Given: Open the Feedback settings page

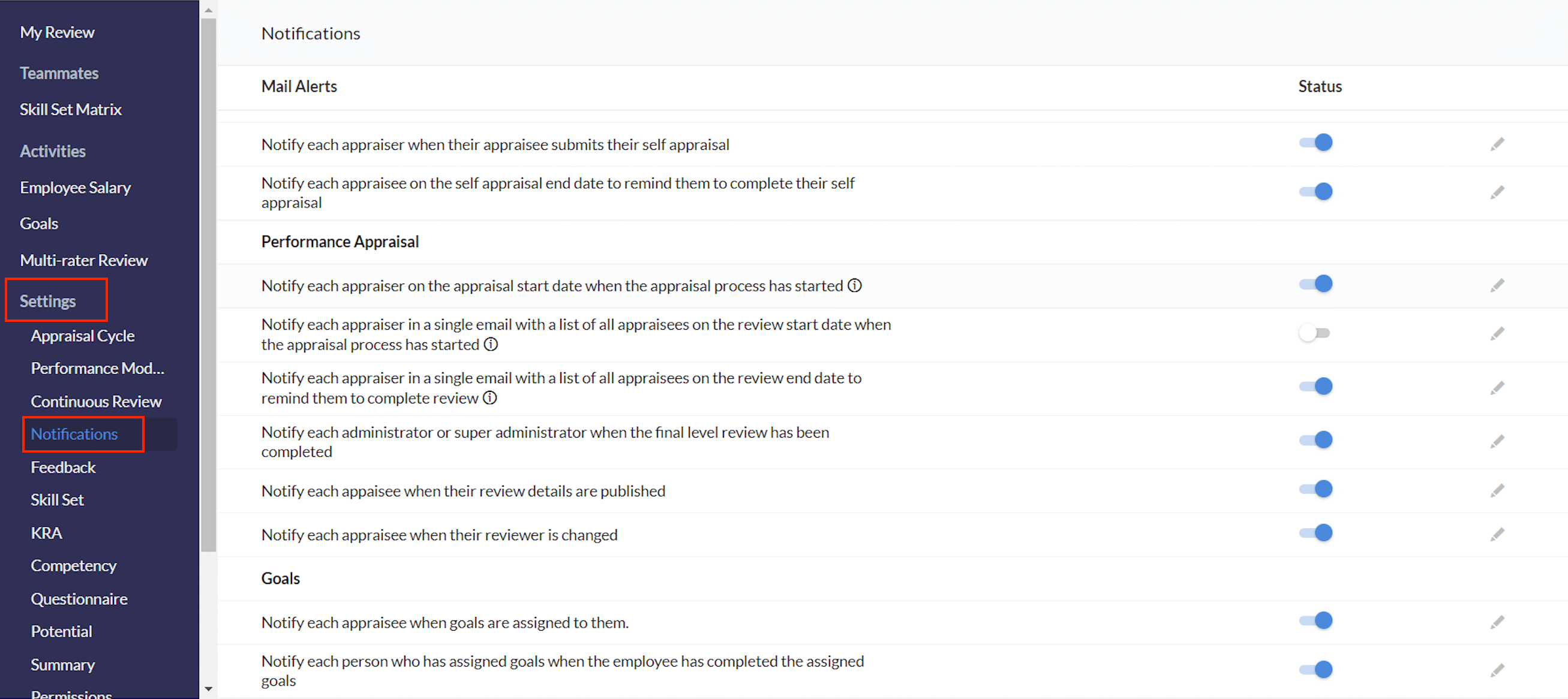Looking at the screenshot, I should point(64,467).
